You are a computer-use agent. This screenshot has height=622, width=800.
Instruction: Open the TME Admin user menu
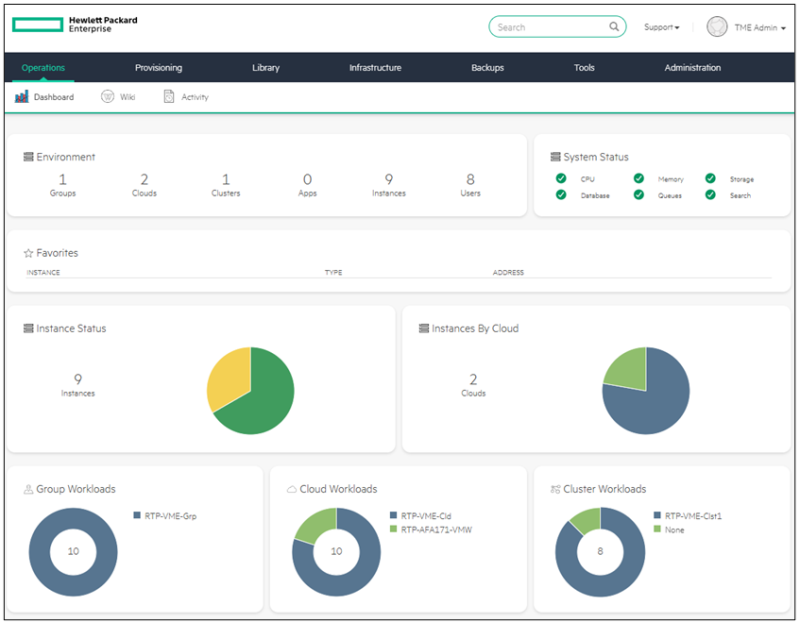click(x=752, y=27)
